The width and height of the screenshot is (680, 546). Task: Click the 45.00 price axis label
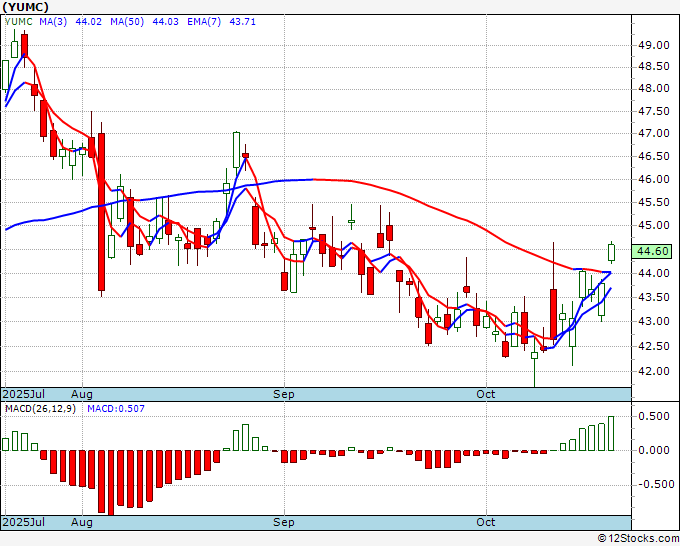[653, 226]
